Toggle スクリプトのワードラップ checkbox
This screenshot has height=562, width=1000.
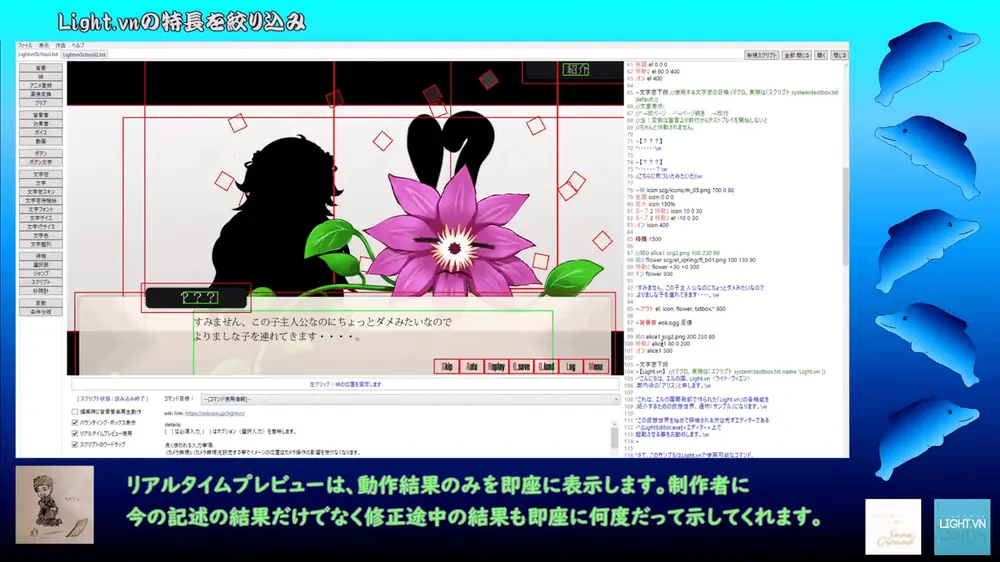75,445
